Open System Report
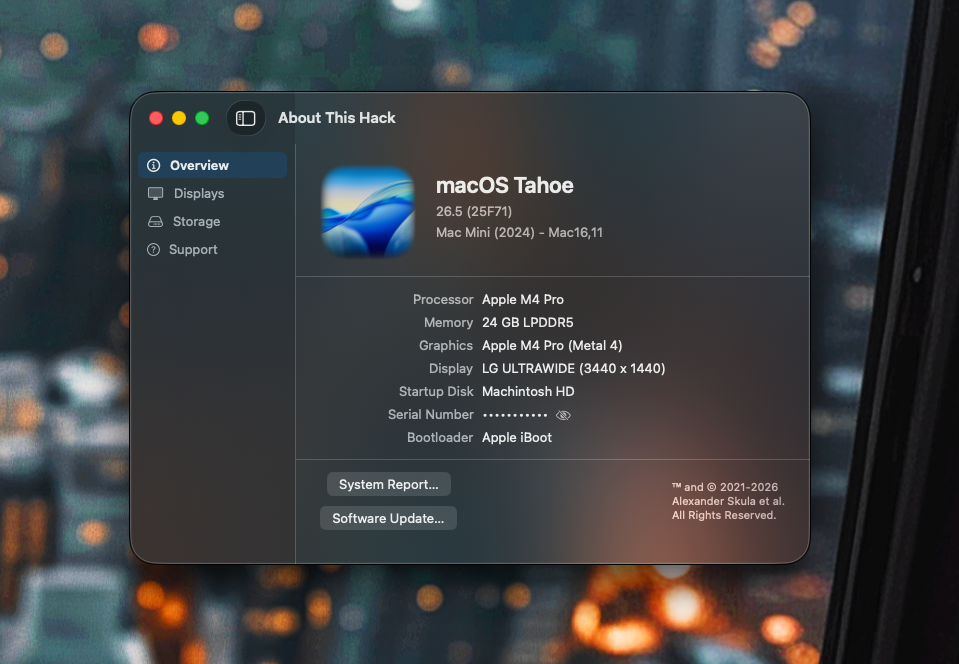The image size is (959, 664). [388, 484]
